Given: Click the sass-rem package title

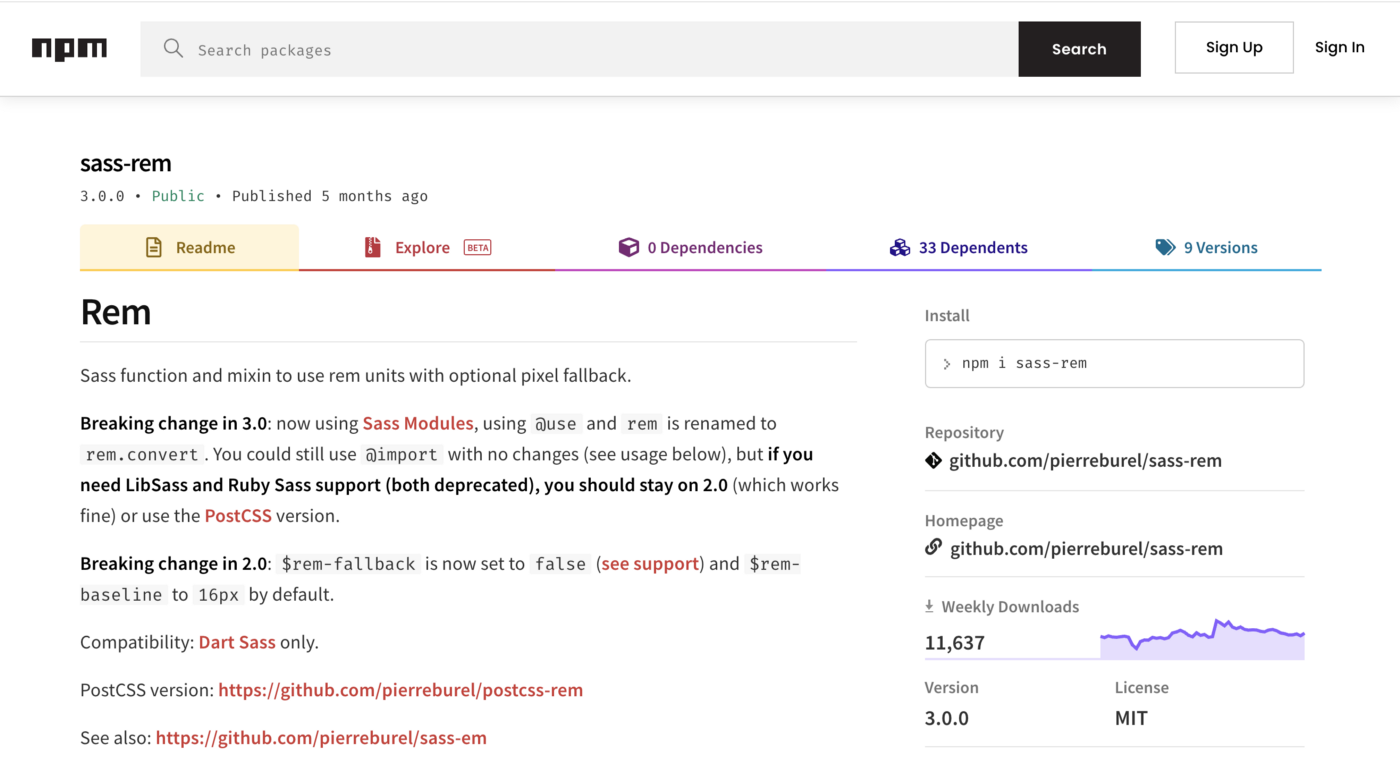Looking at the screenshot, I should [x=126, y=163].
